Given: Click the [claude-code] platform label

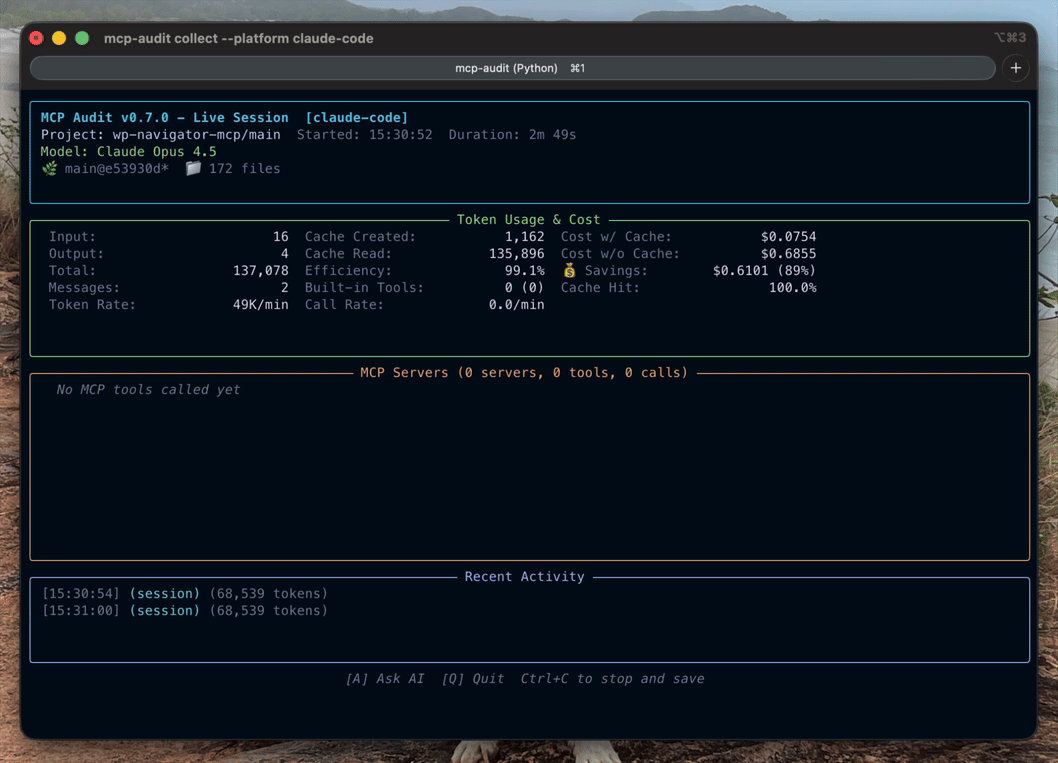Looking at the screenshot, I should point(357,117).
